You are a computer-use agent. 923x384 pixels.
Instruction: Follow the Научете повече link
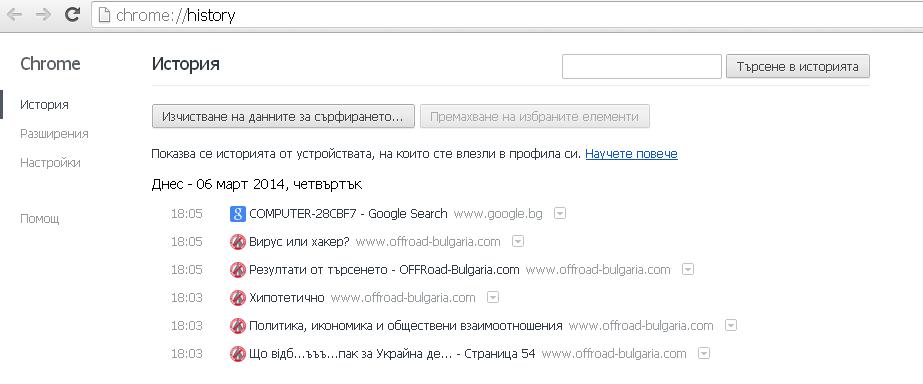coord(631,154)
